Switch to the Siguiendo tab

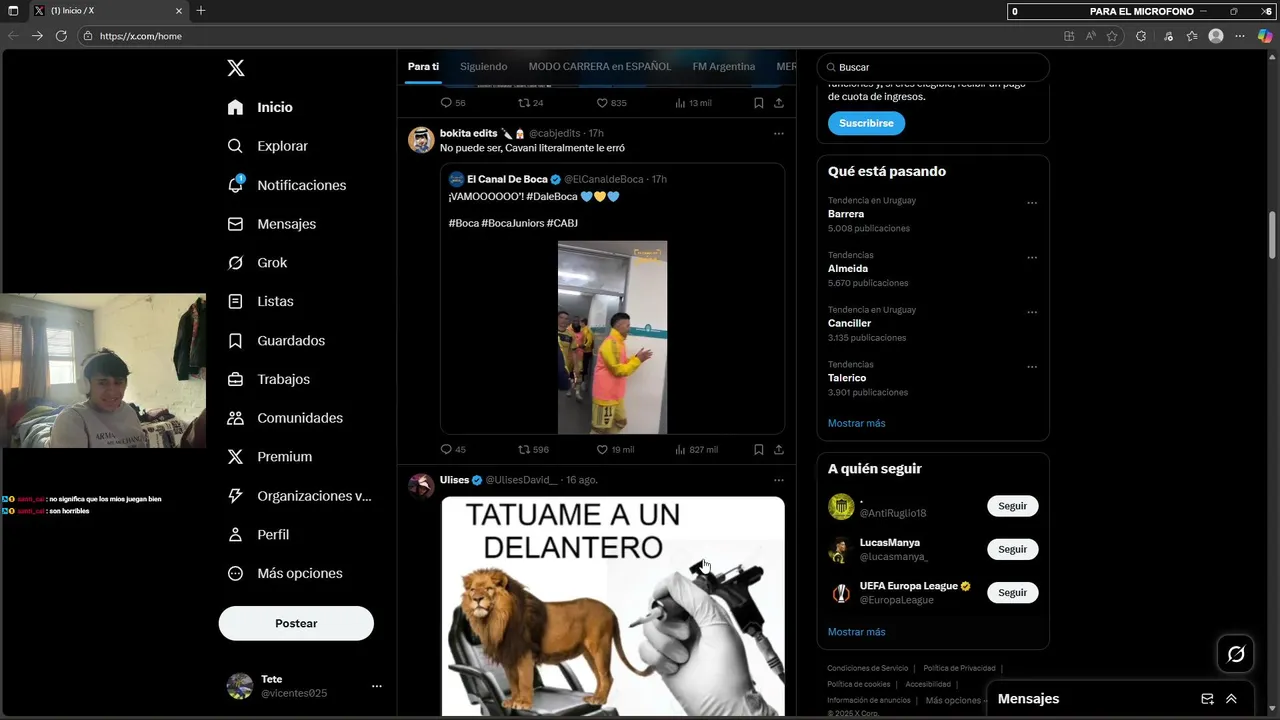tap(484, 67)
